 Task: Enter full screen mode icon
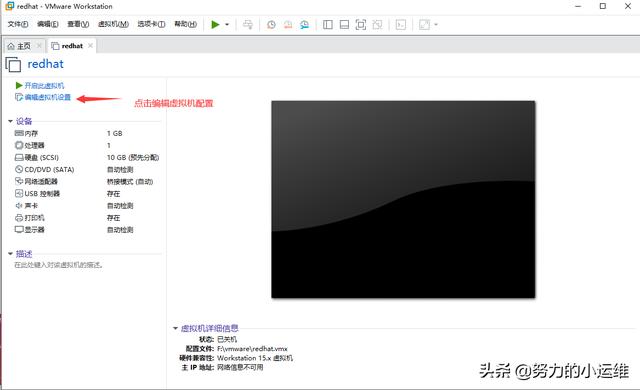coord(361,24)
